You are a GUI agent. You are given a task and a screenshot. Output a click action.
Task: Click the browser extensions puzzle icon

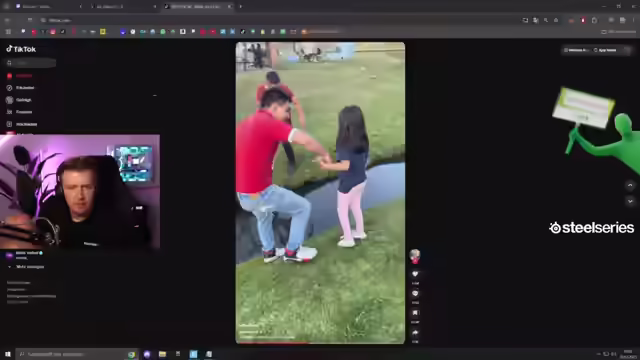coord(594,20)
